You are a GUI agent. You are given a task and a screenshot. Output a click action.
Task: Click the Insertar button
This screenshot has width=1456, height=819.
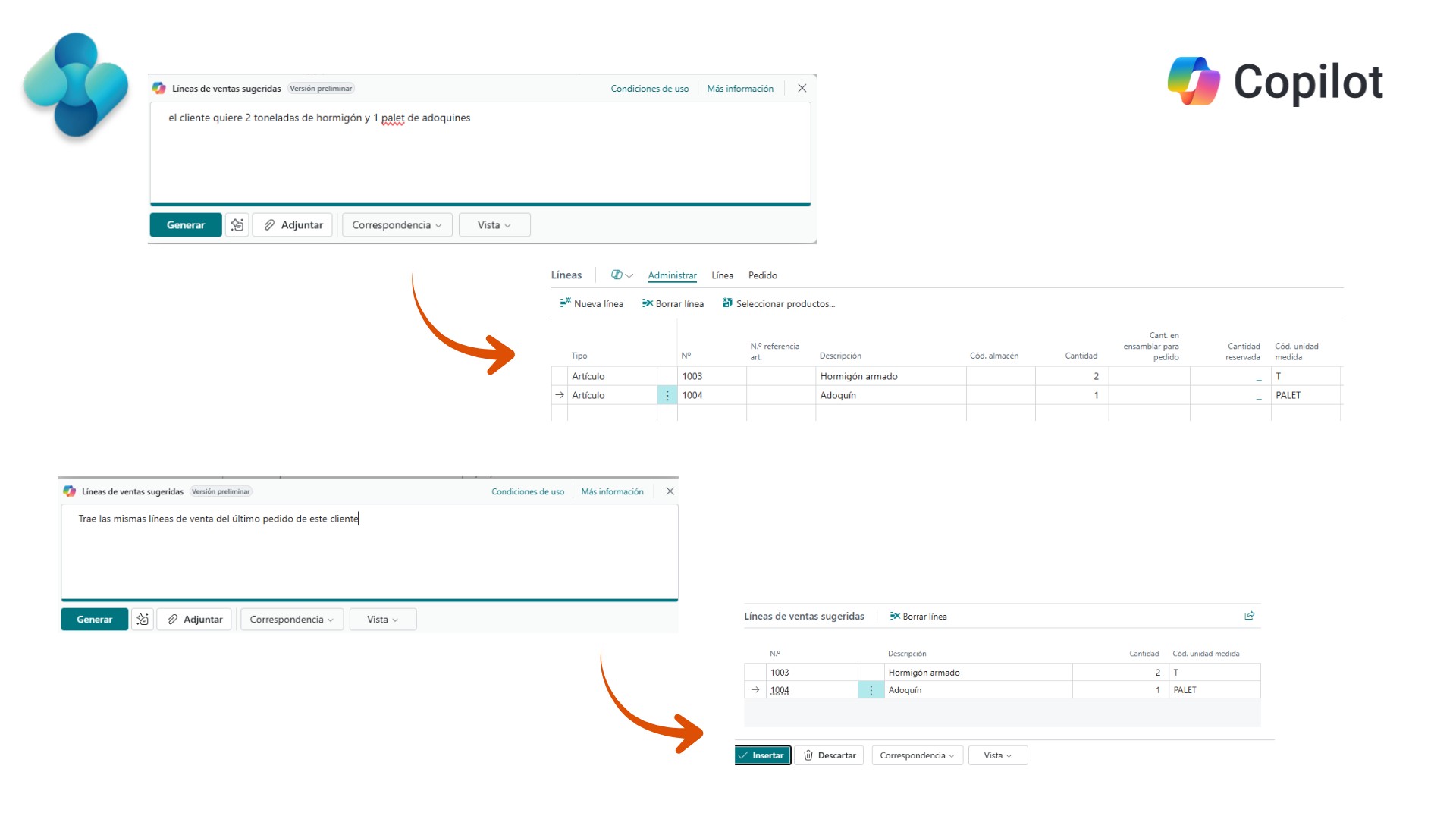point(763,755)
